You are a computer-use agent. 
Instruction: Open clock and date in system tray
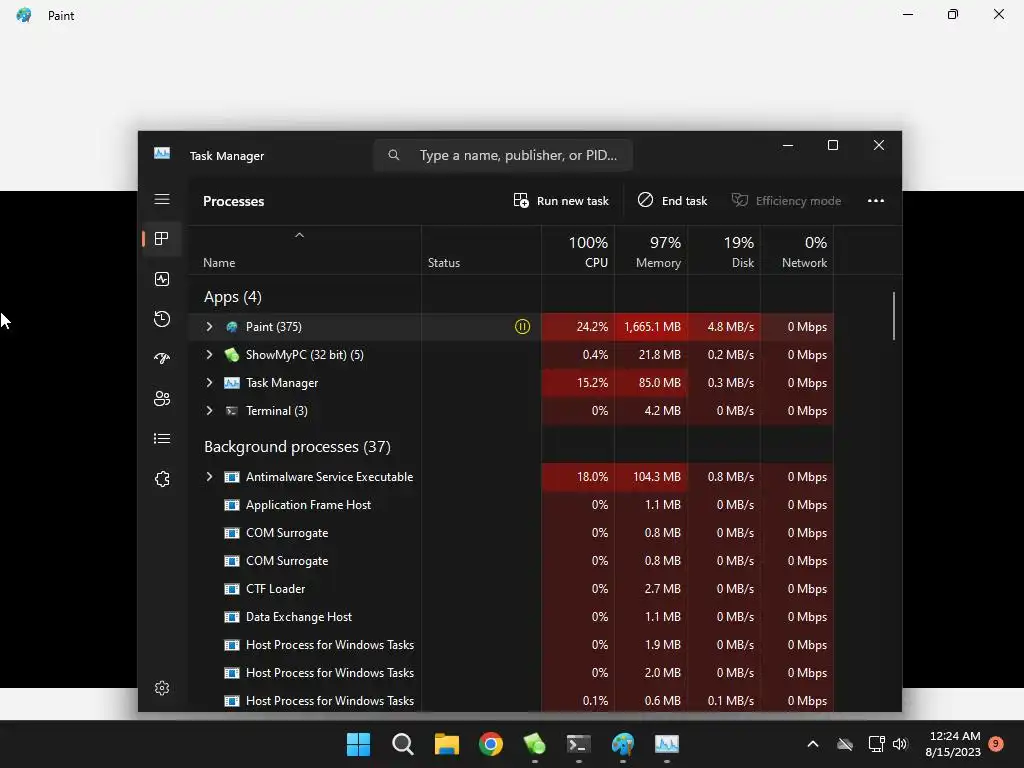tap(953, 744)
